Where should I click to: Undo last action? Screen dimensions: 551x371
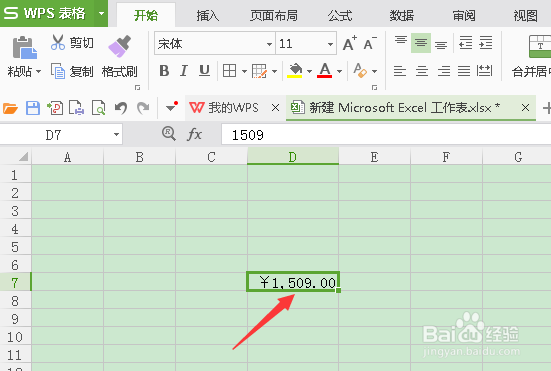[121, 108]
